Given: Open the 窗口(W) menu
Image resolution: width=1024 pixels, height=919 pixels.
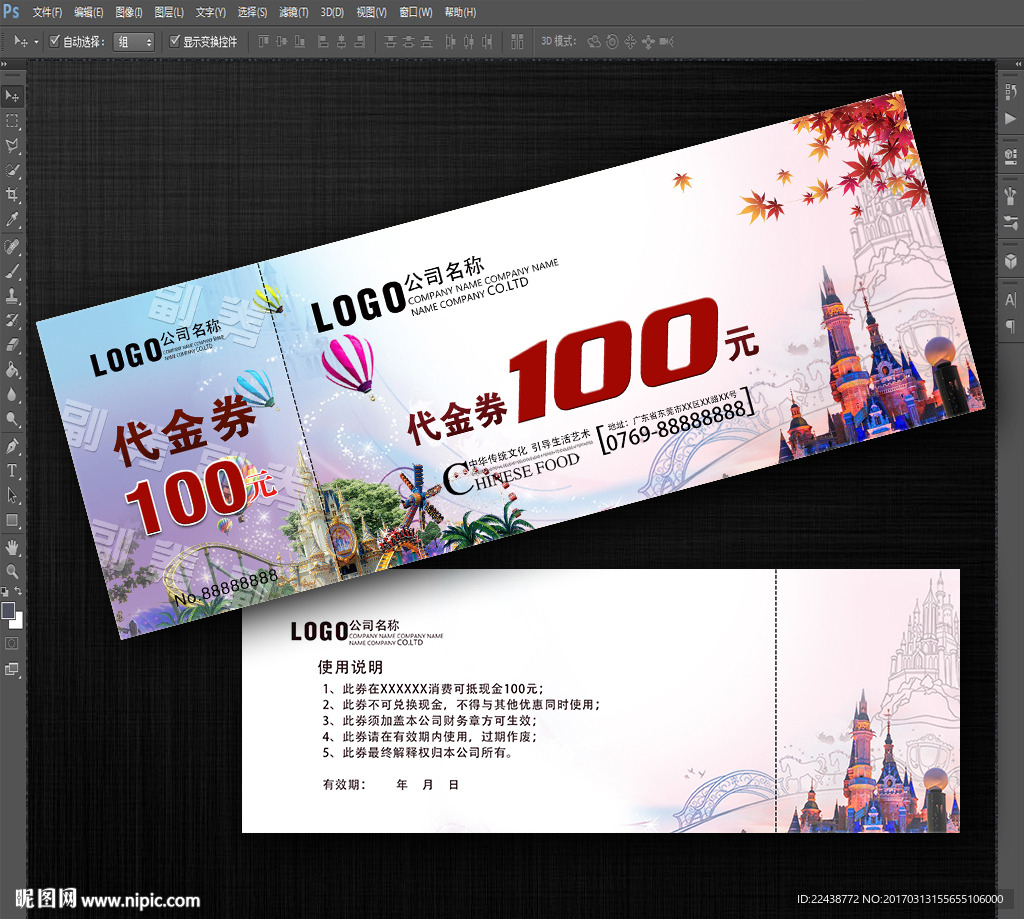Looking at the screenshot, I should pos(415,12).
